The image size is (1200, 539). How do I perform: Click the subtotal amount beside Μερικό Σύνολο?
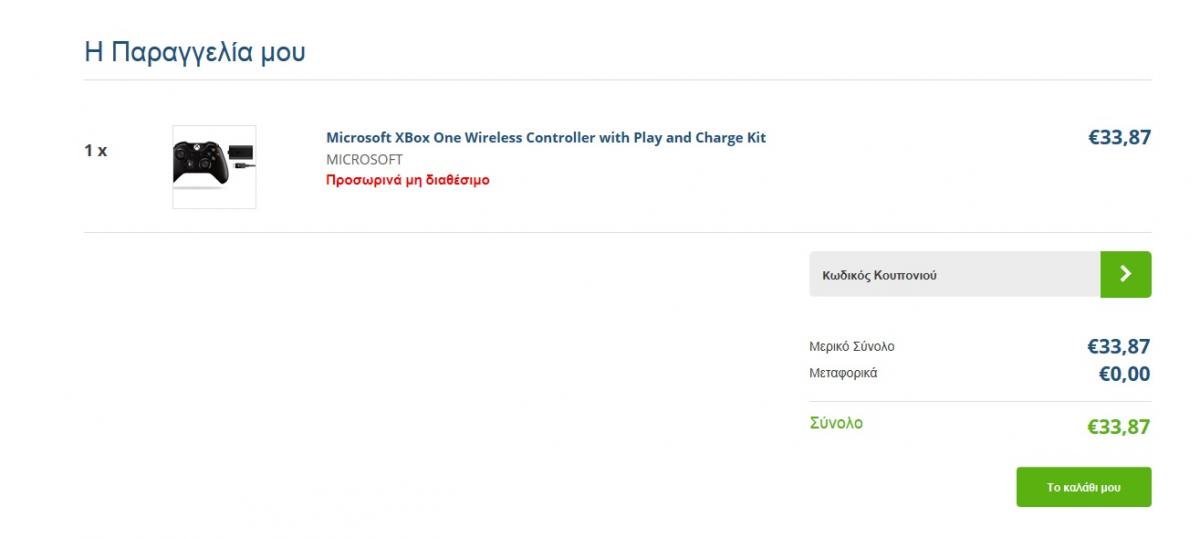(x=1119, y=347)
